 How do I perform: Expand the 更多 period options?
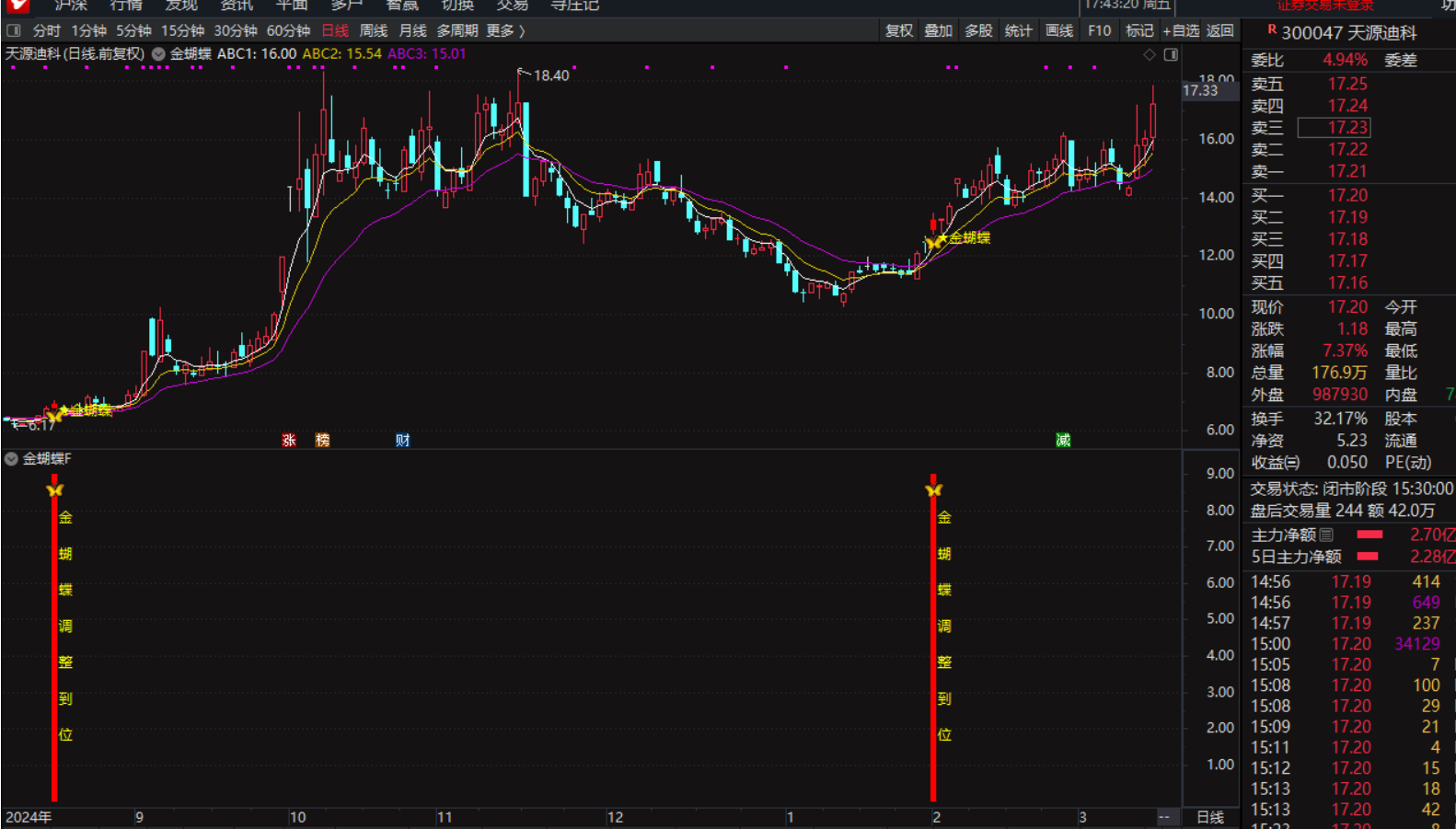coord(505,30)
